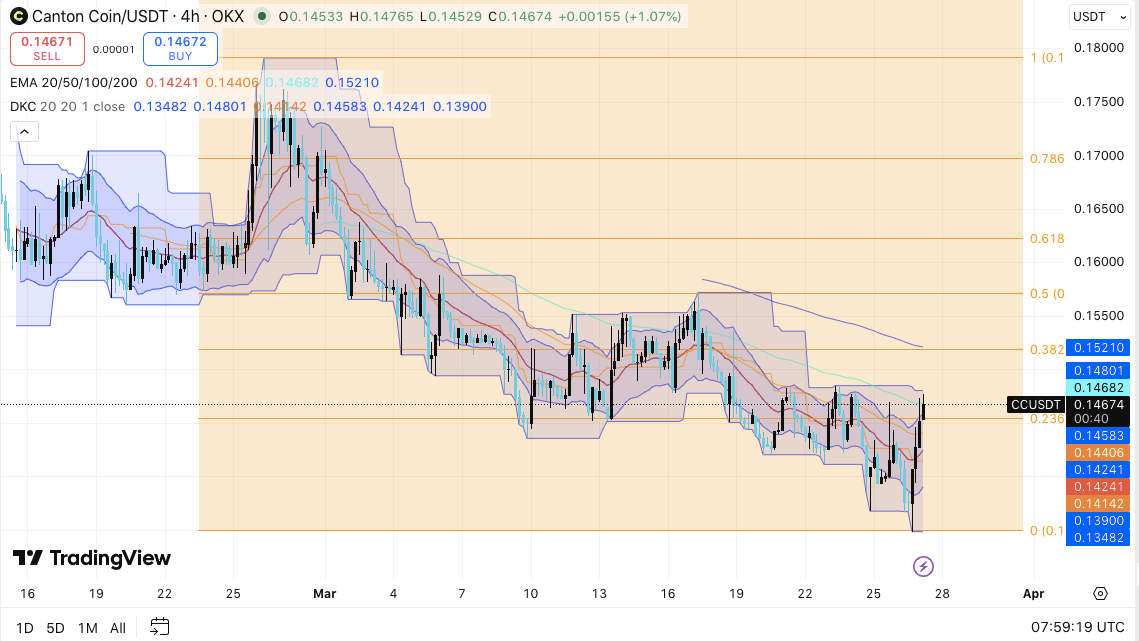Collapse the indicator legend chevron
This screenshot has height=641, width=1139.
tap(24, 130)
